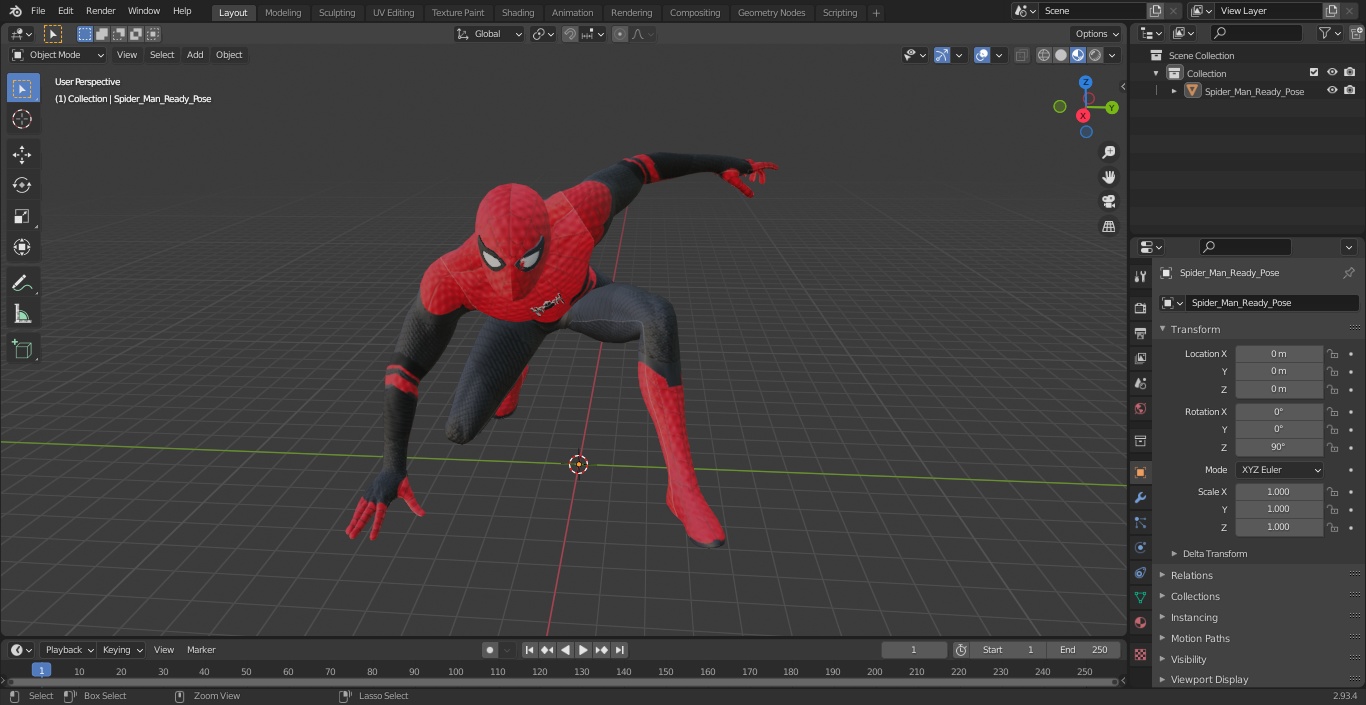
Task: Open the Tool properties tab
Action: pos(1140,277)
